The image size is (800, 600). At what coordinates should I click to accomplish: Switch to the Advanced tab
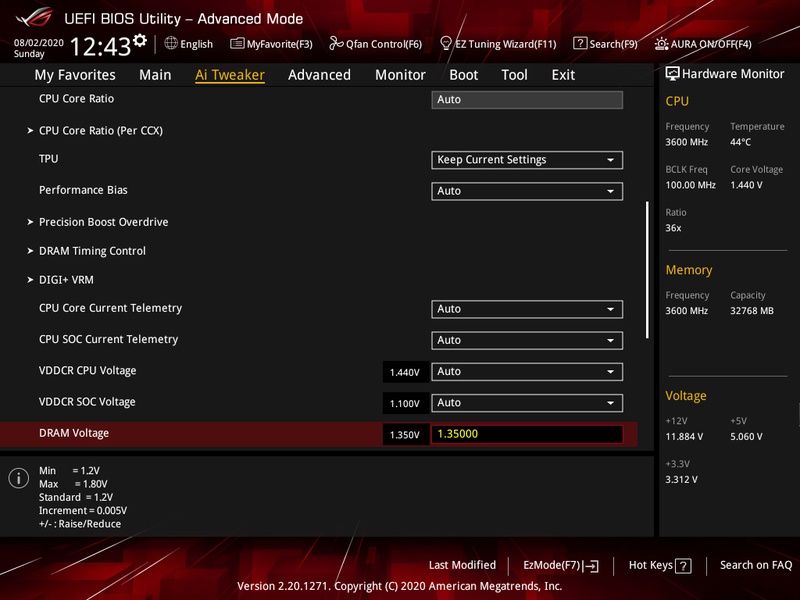pos(319,75)
